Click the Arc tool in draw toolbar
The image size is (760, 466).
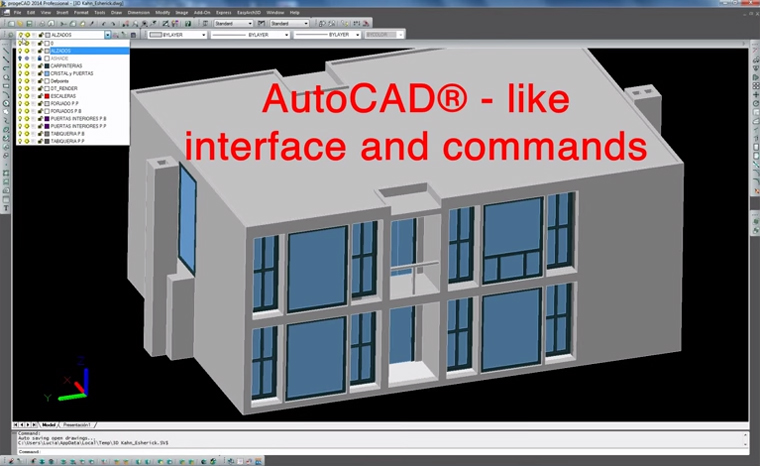(x=6, y=95)
